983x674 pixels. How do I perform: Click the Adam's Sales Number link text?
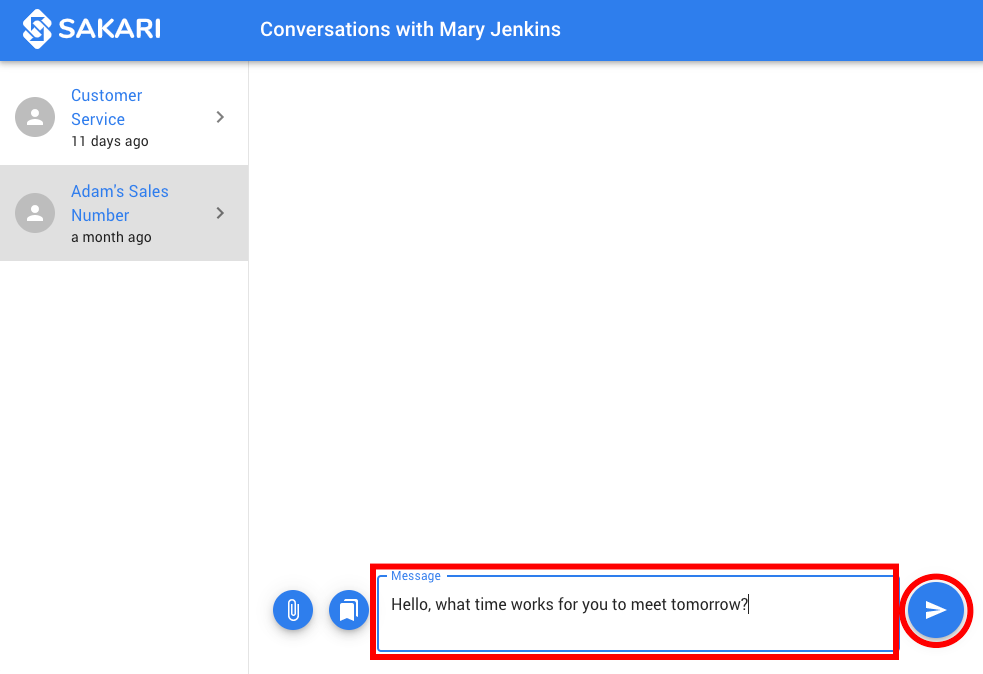pyautogui.click(x=120, y=203)
